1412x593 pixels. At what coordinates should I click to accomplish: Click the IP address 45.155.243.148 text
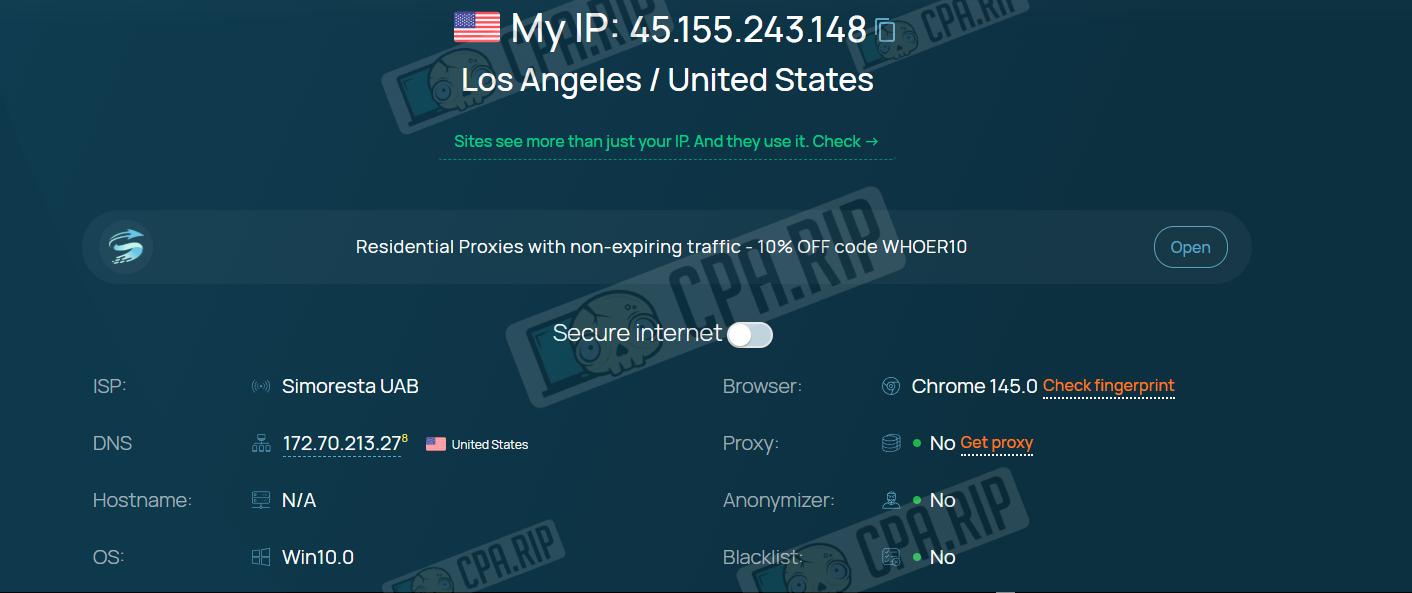(748, 30)
